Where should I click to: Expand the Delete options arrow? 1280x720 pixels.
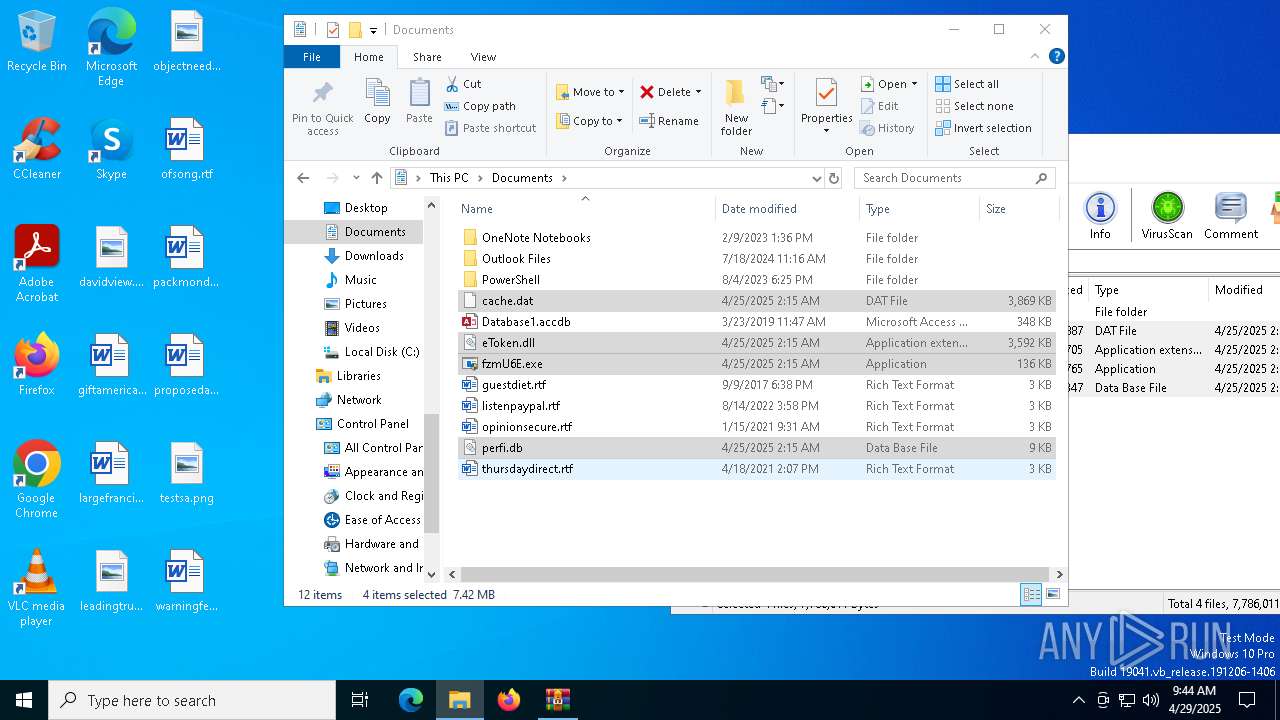(x=698, y=92)
